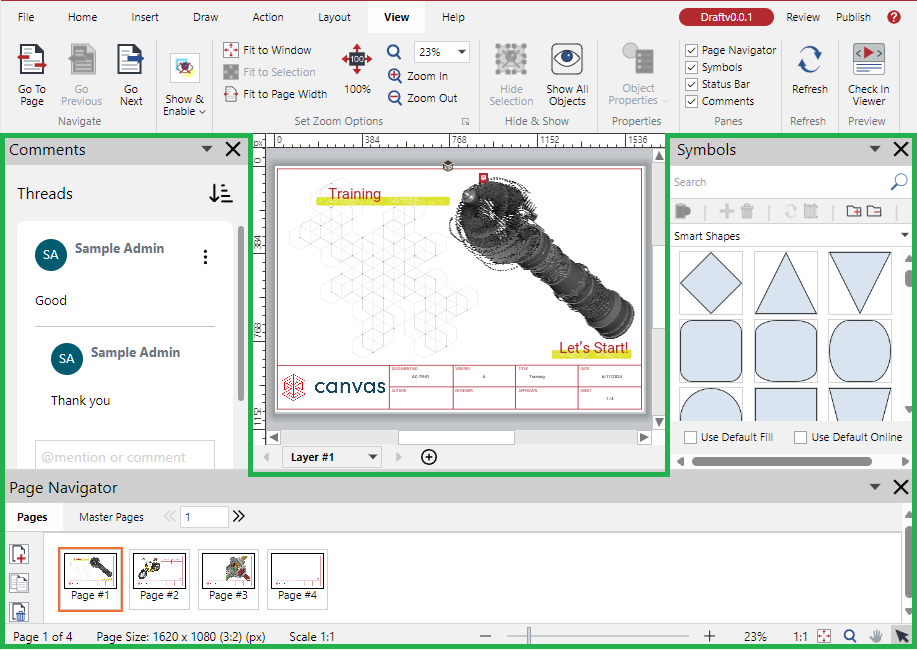Viewport: 917px width, 650px height.
Task: Toggle the Status Bar checkbox
Action: [692, 84]
